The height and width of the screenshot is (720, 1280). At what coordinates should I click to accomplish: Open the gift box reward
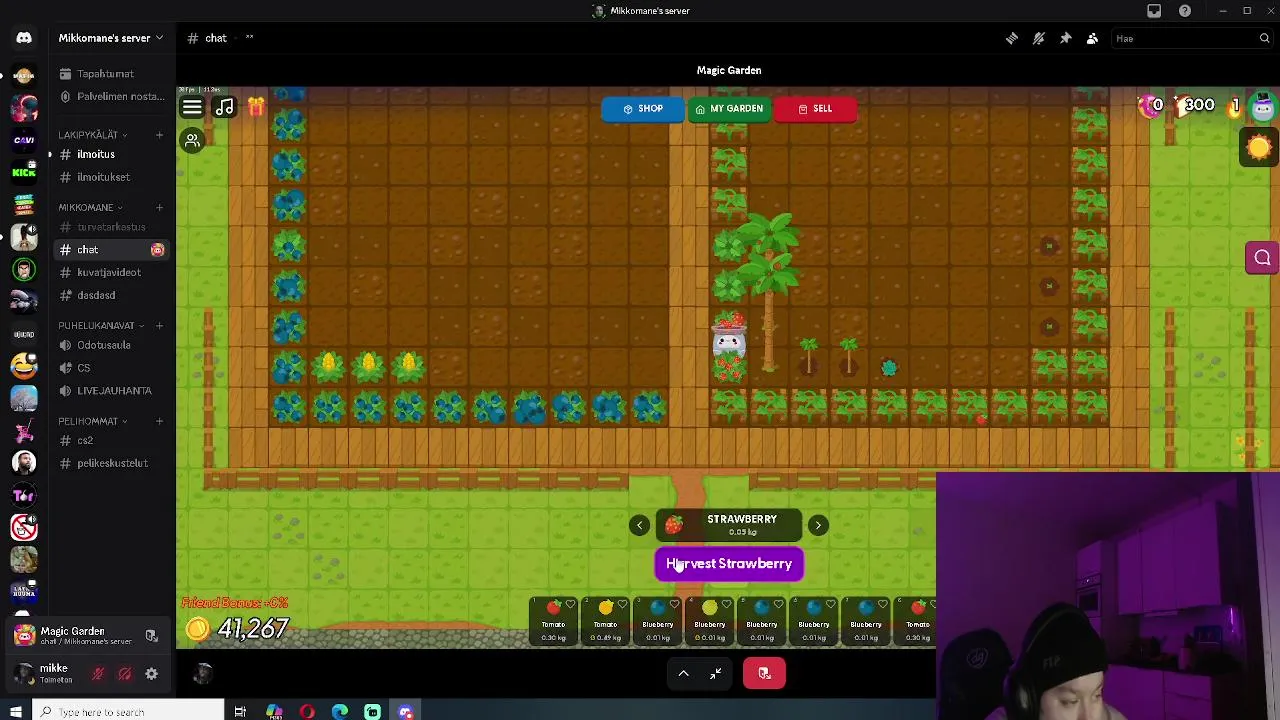tap(256, 106)
